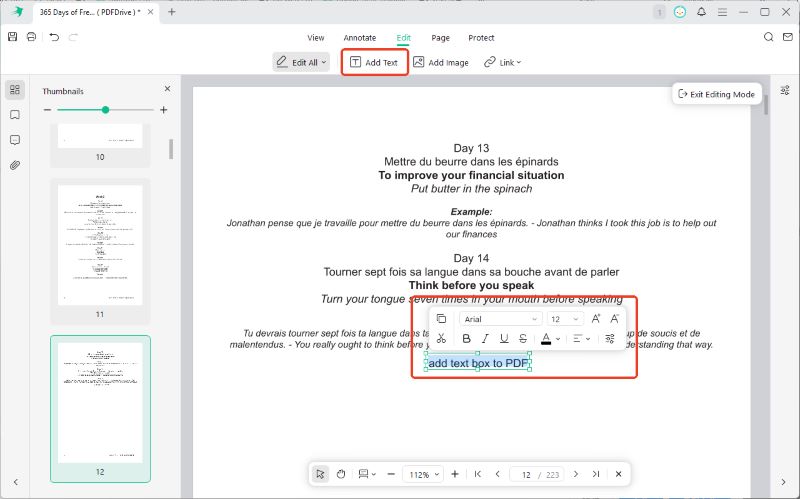Cut the selected text with scissors icon
800x499 pixels.
point(441,338)
